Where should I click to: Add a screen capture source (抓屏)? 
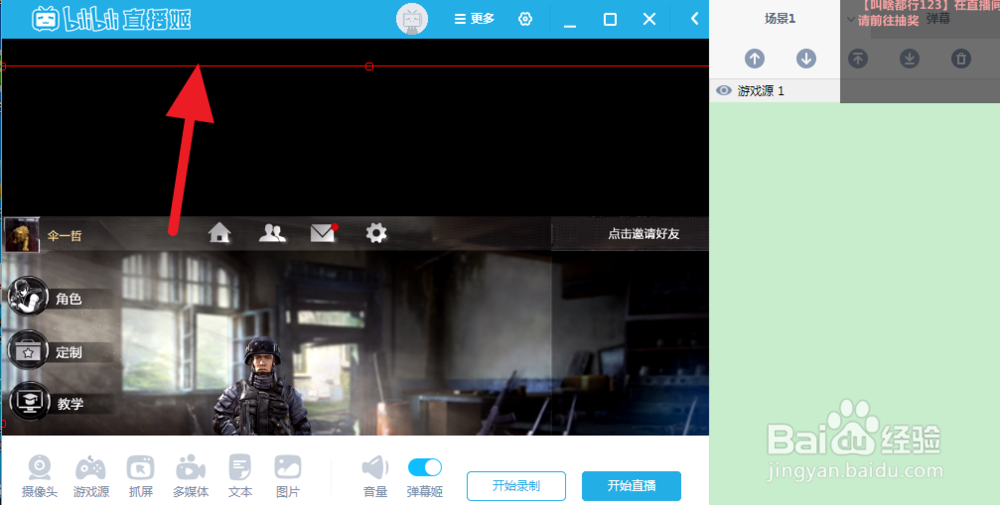[140, 476]
